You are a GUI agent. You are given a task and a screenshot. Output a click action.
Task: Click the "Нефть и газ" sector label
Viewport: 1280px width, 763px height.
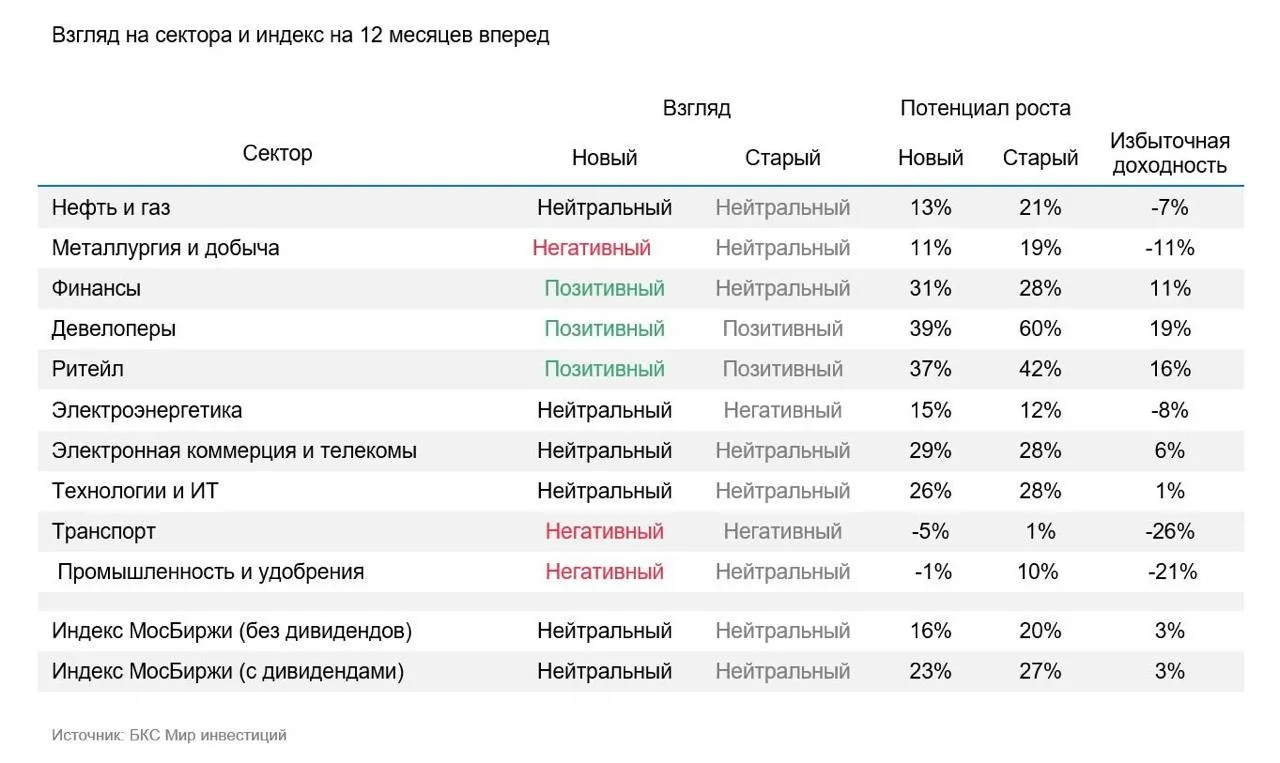coord(111,208)
